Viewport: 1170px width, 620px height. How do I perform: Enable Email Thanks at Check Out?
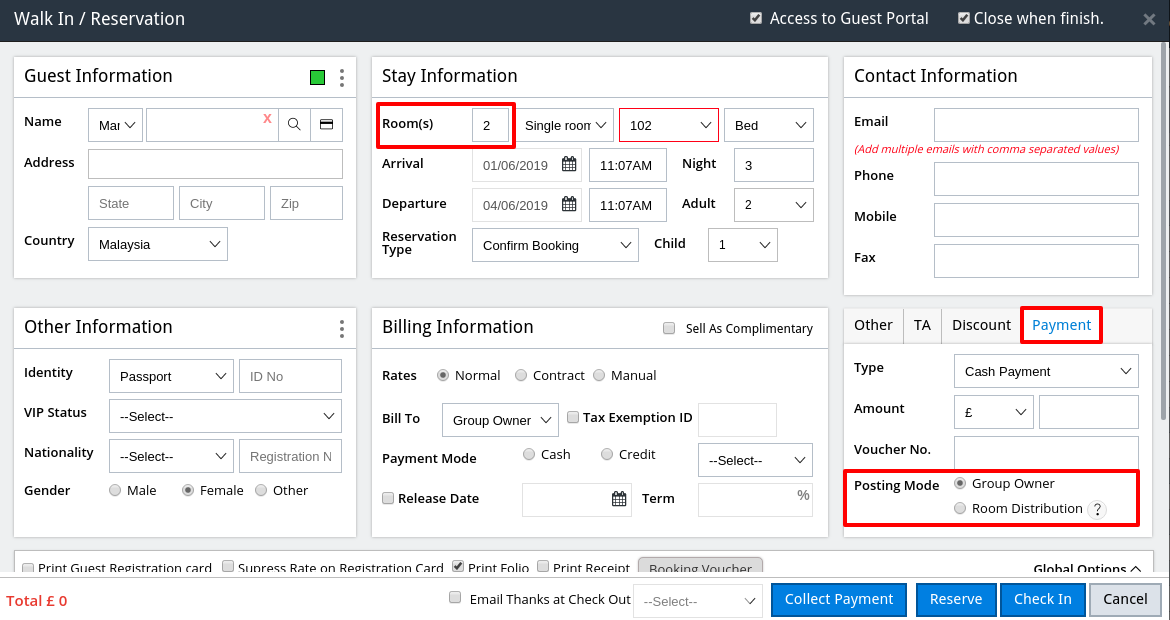(454, 598)
